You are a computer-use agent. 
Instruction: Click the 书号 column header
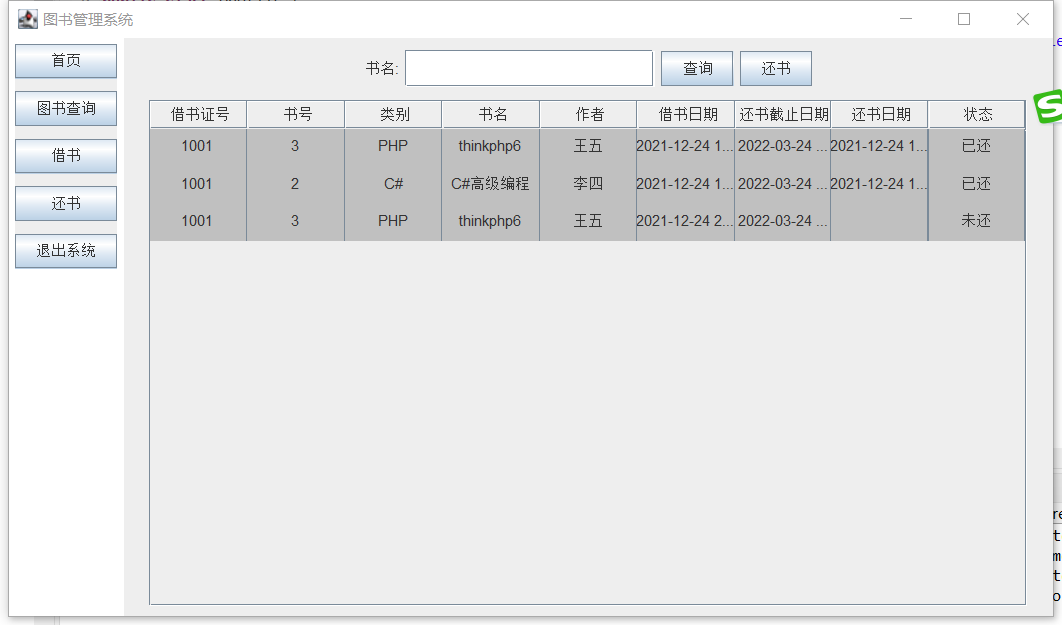[x=294, y=114]
